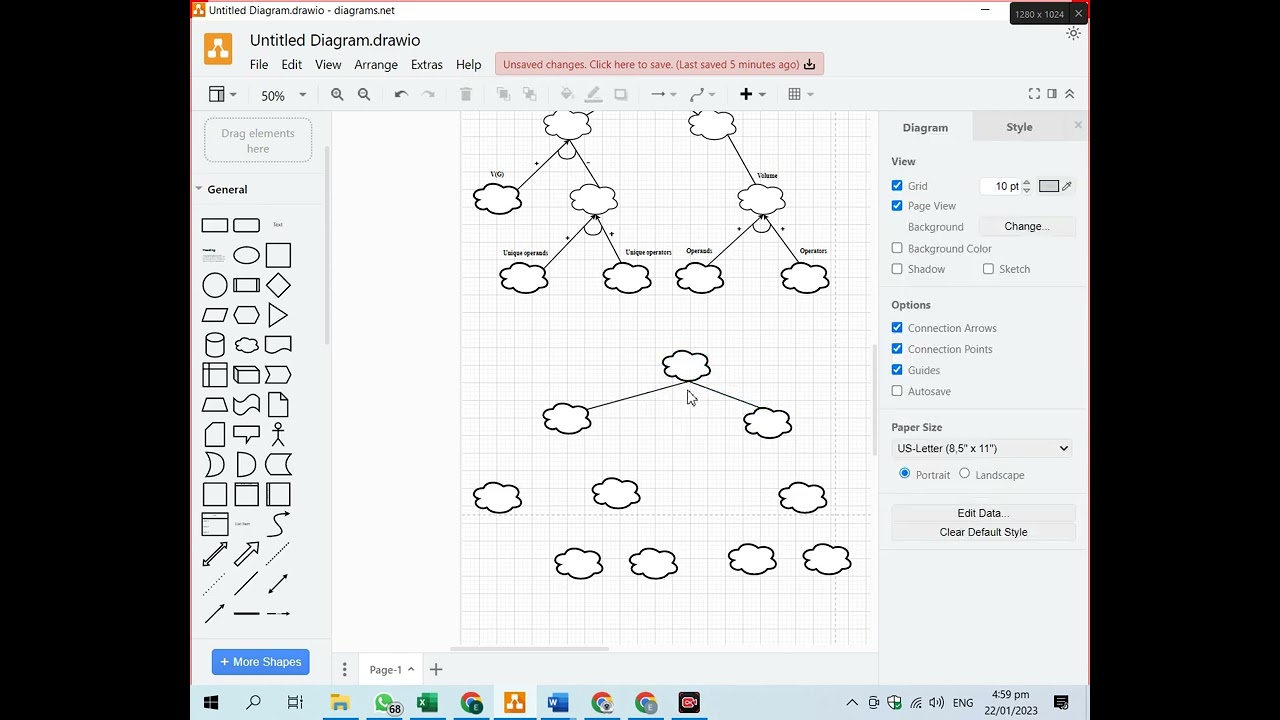
Task: Select the Portrait radio button
Action: (x=905, y=474)
